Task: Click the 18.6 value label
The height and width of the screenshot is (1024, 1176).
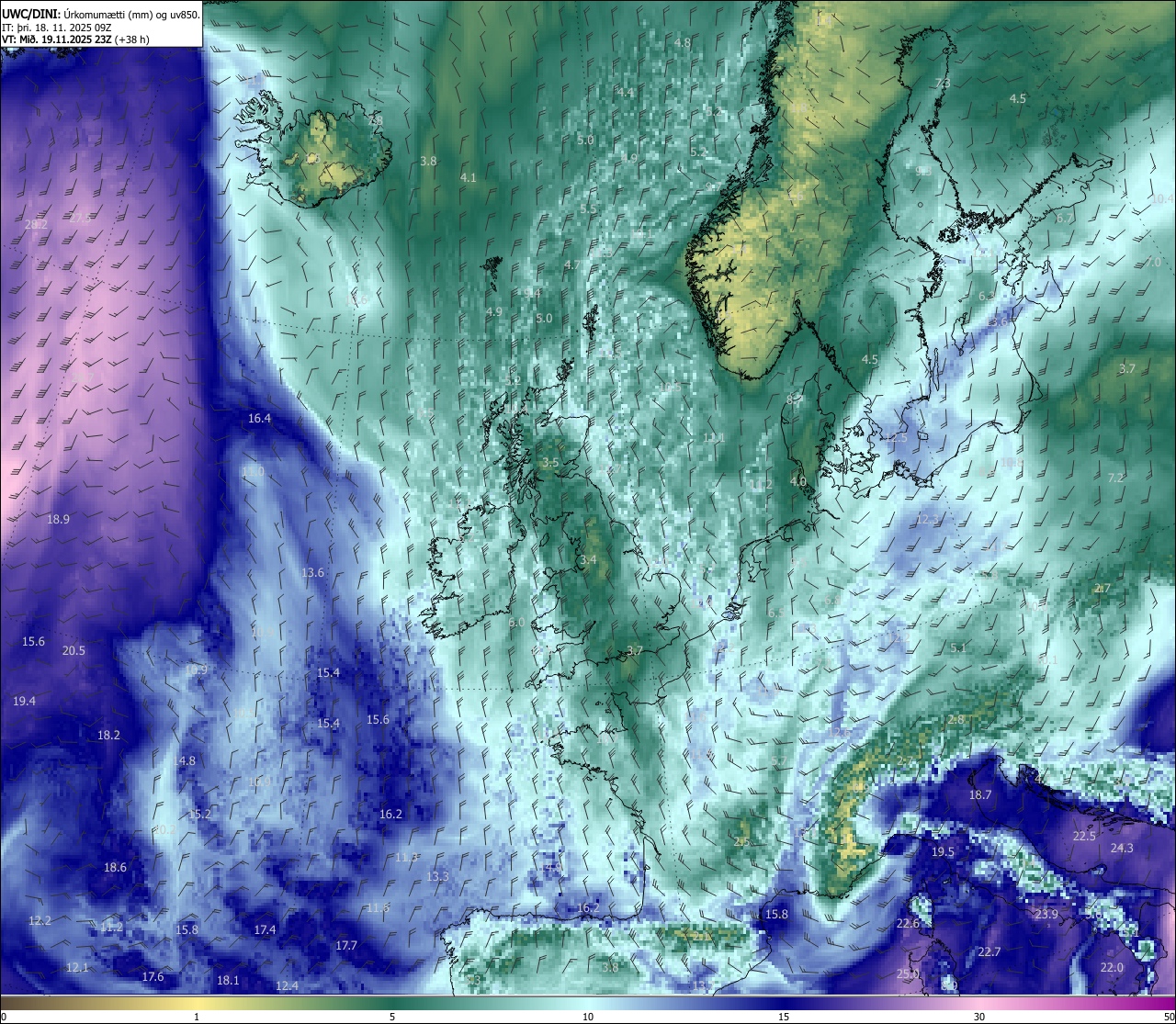Action: tap(115, 868)
